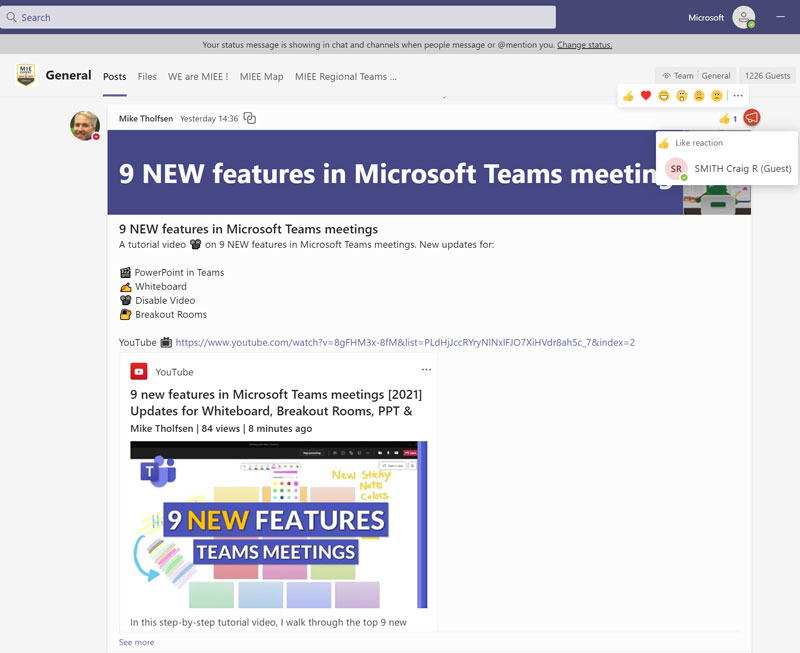Viewport: 800px width, 653px height.
Task: Click the Breakout Rooms bullet line
Action: click(x=163, y=314)
